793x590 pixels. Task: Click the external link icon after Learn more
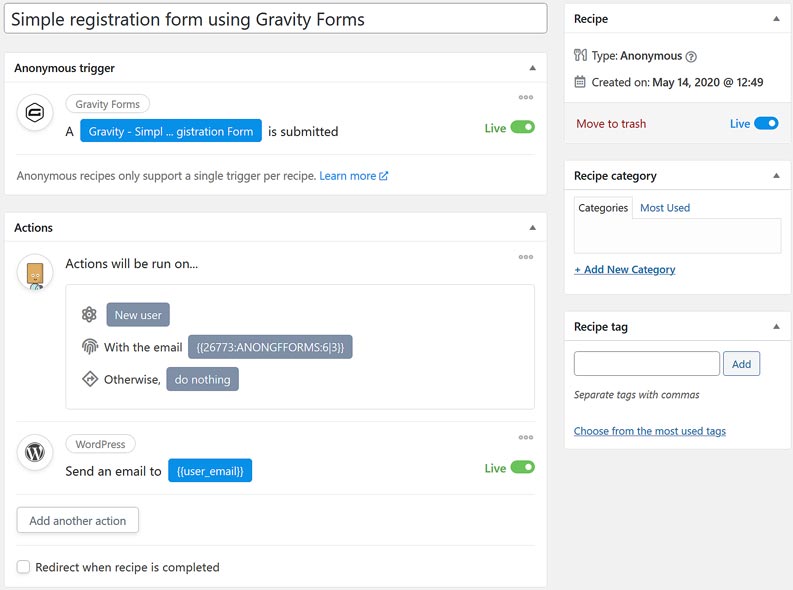coord(383,176)
